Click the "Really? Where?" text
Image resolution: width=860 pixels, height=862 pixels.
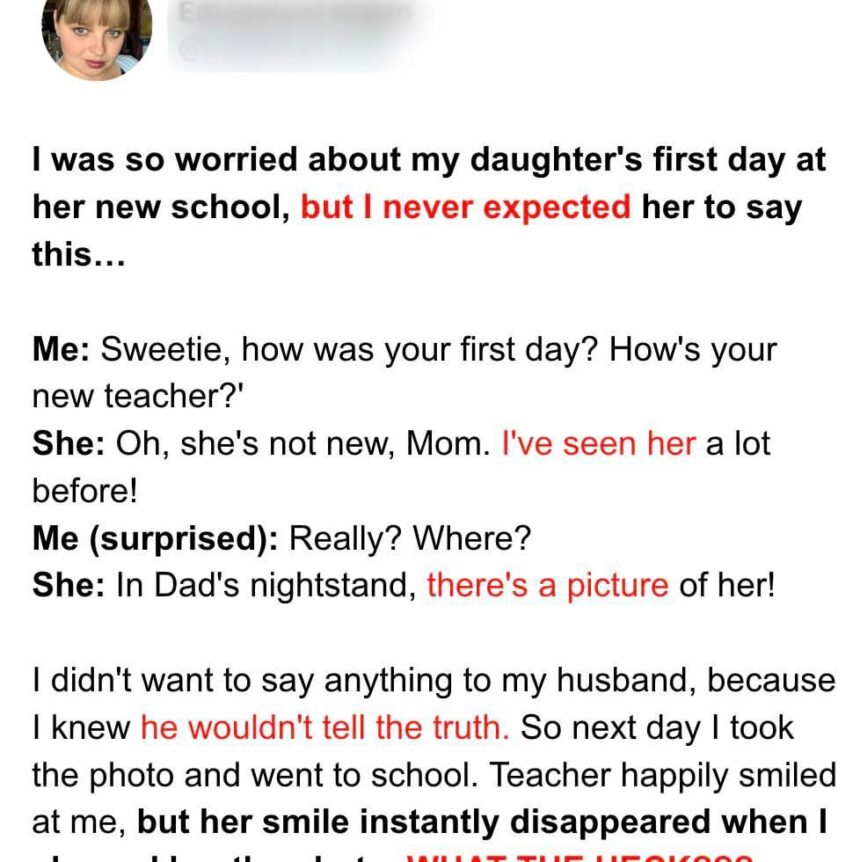coord(410,538)
